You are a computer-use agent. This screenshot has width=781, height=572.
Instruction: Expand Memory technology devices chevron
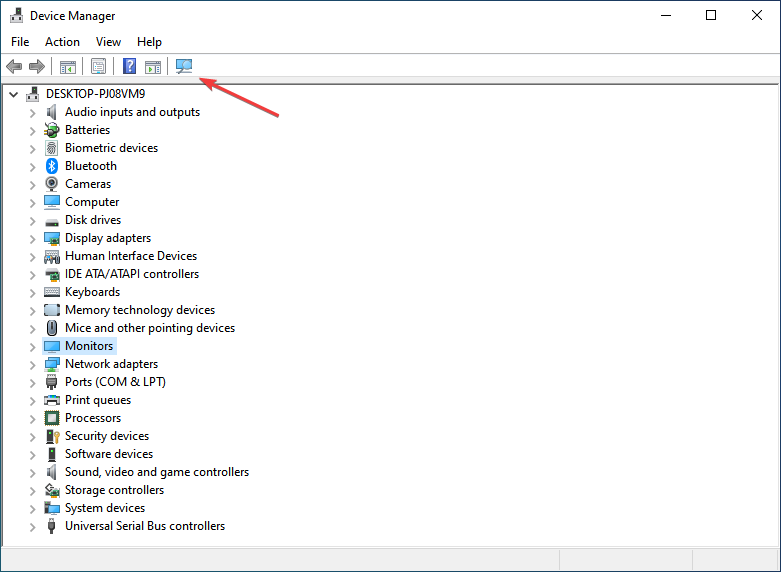point(33,311)
